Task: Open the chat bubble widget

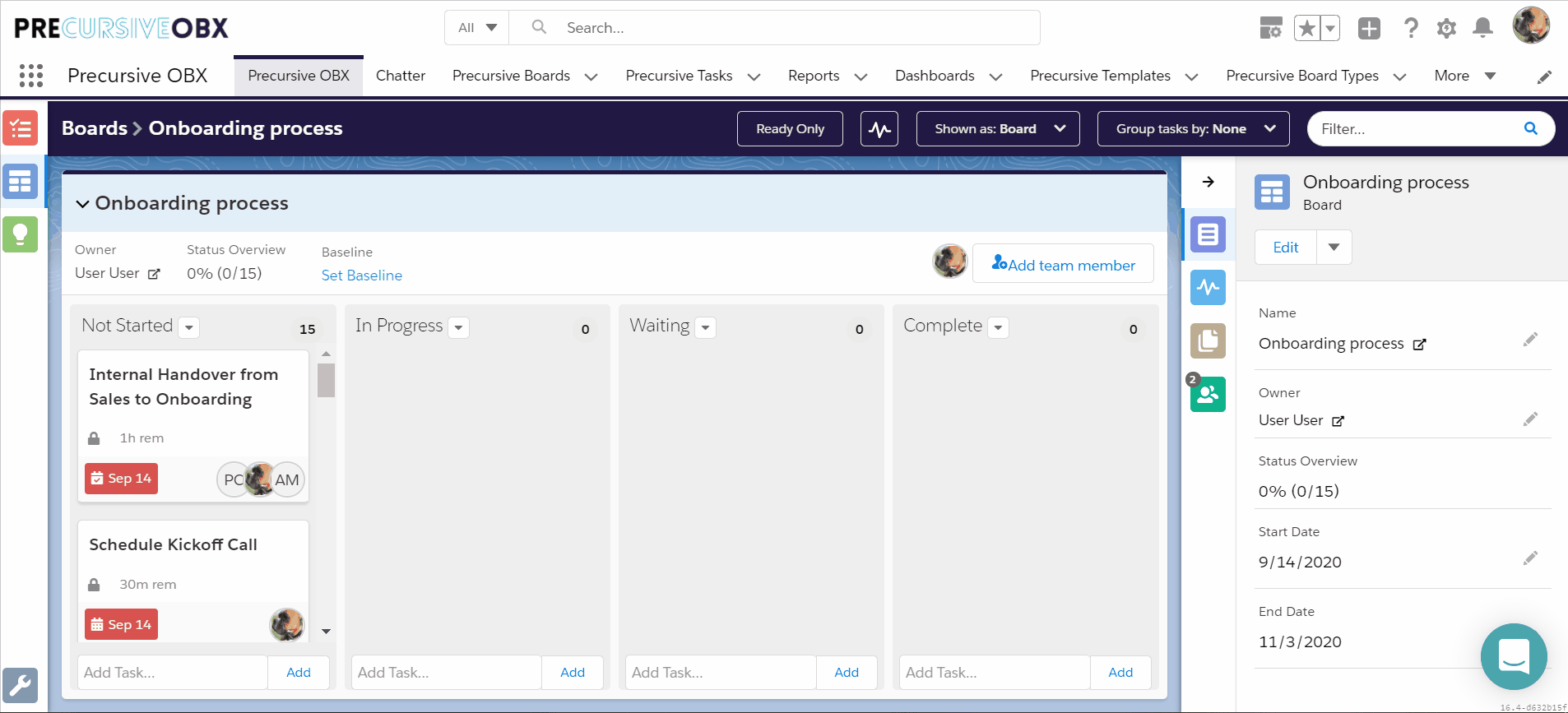Action: tap(1514, 656)
